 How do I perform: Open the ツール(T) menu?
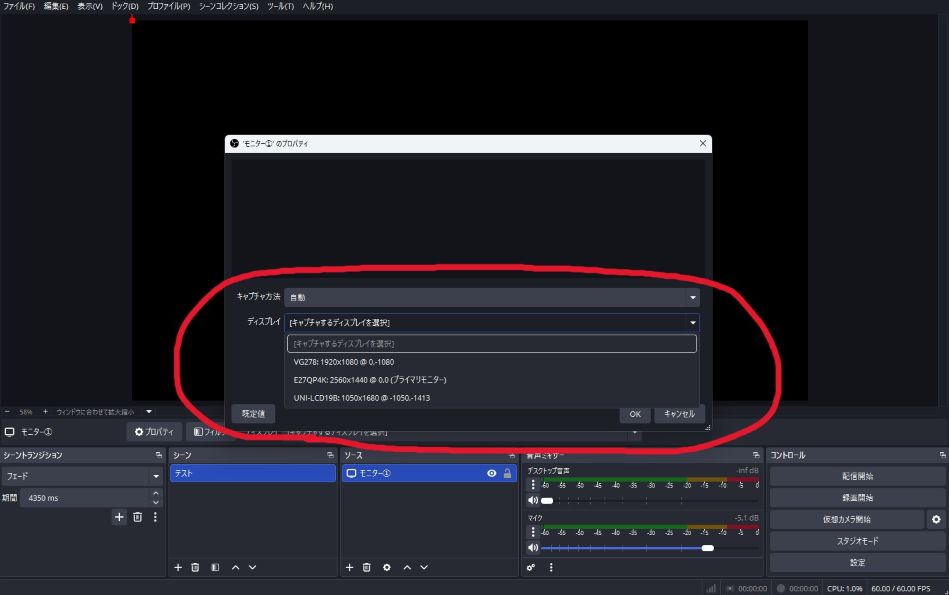coord(280,6)
